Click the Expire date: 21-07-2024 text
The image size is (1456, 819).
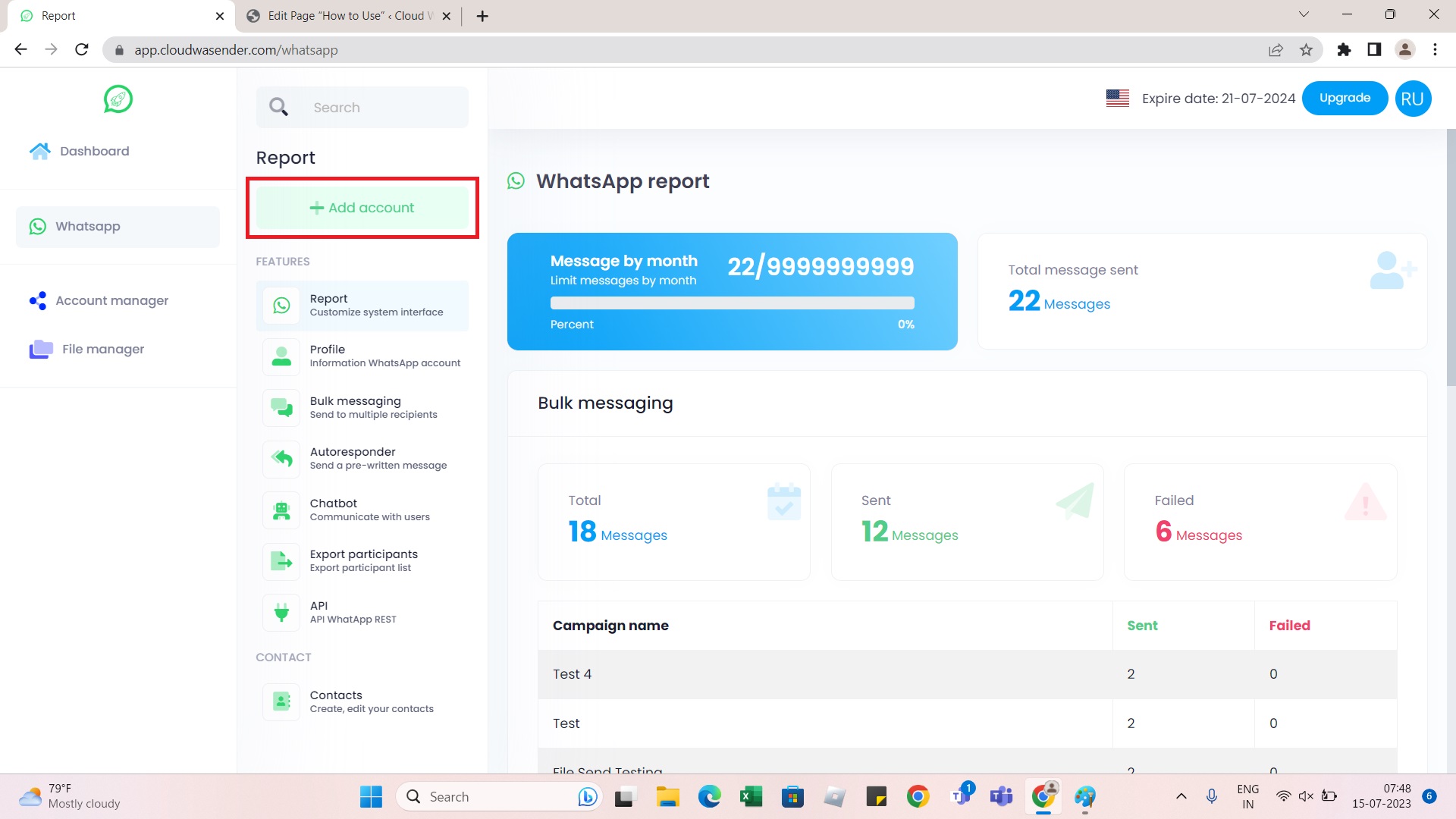pyautogui.click(x=1218, y=99)
